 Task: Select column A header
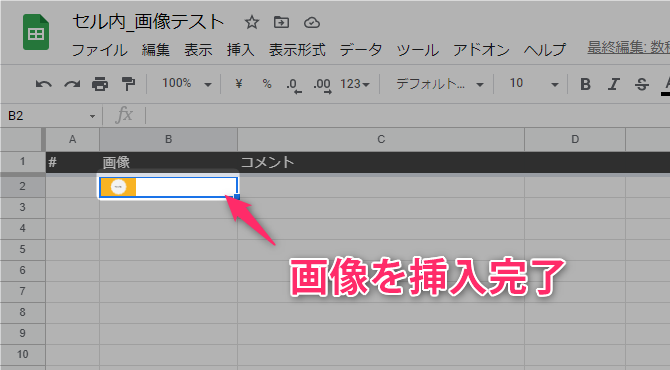(x=73, y=139)
